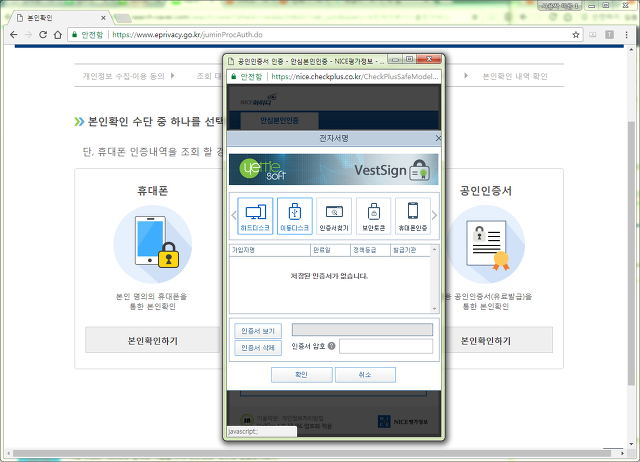Viewport: 640px width, 462px height.
Task: Click 본인확인하기 button under 공인인증서
Action: coord(499,340)
